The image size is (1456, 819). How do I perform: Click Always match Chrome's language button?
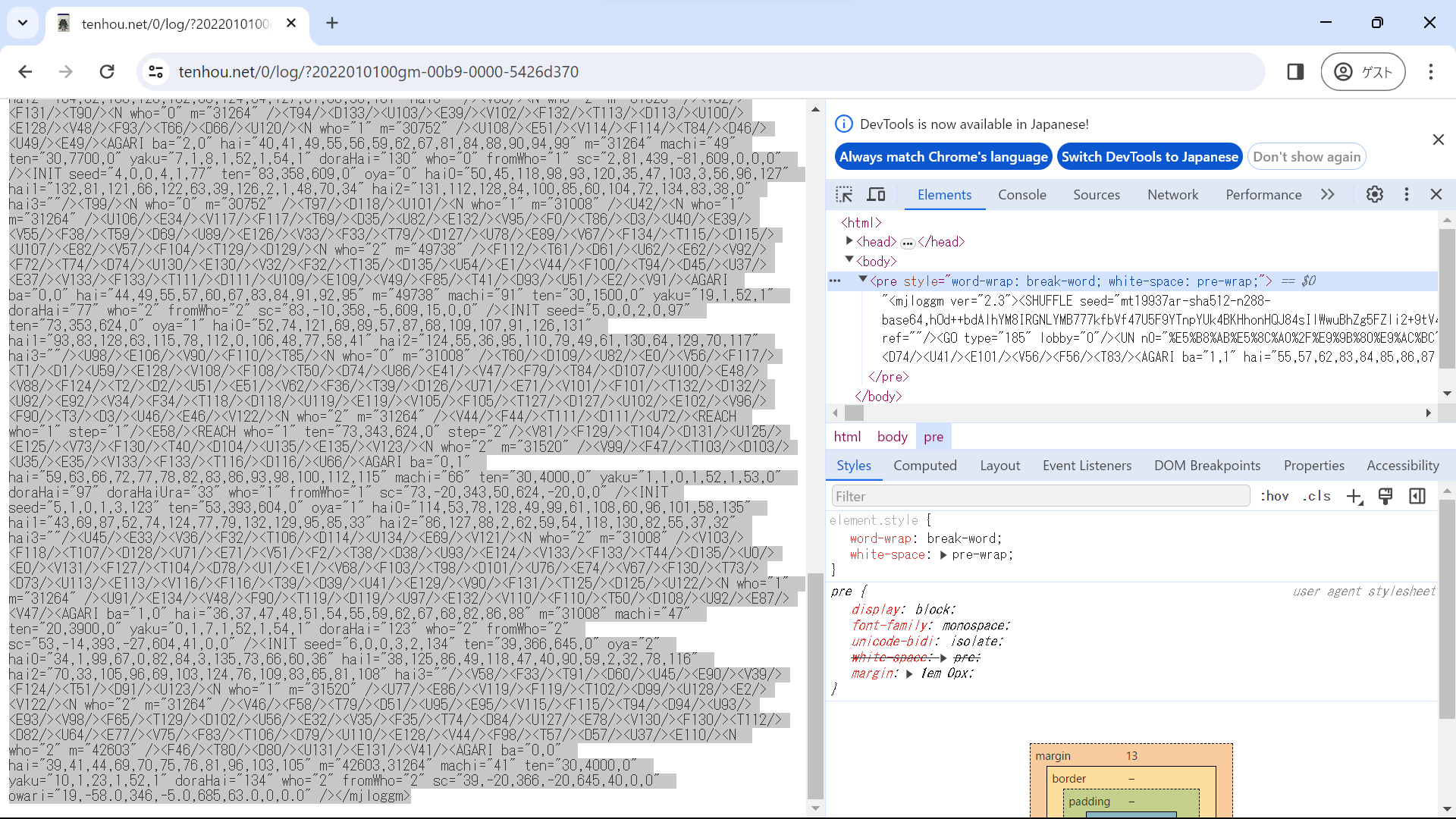point(943,156)
